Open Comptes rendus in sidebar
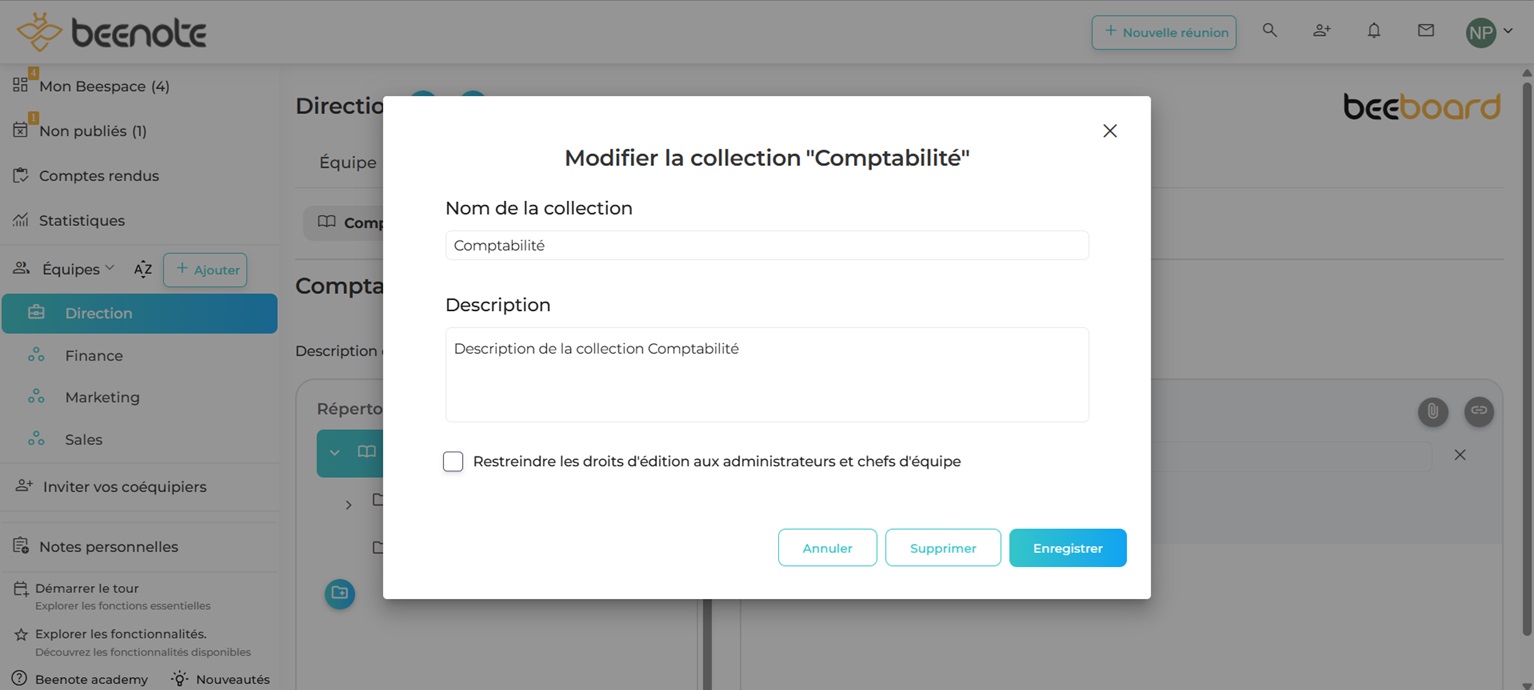The image size is (1534, 690). (98, 176)
